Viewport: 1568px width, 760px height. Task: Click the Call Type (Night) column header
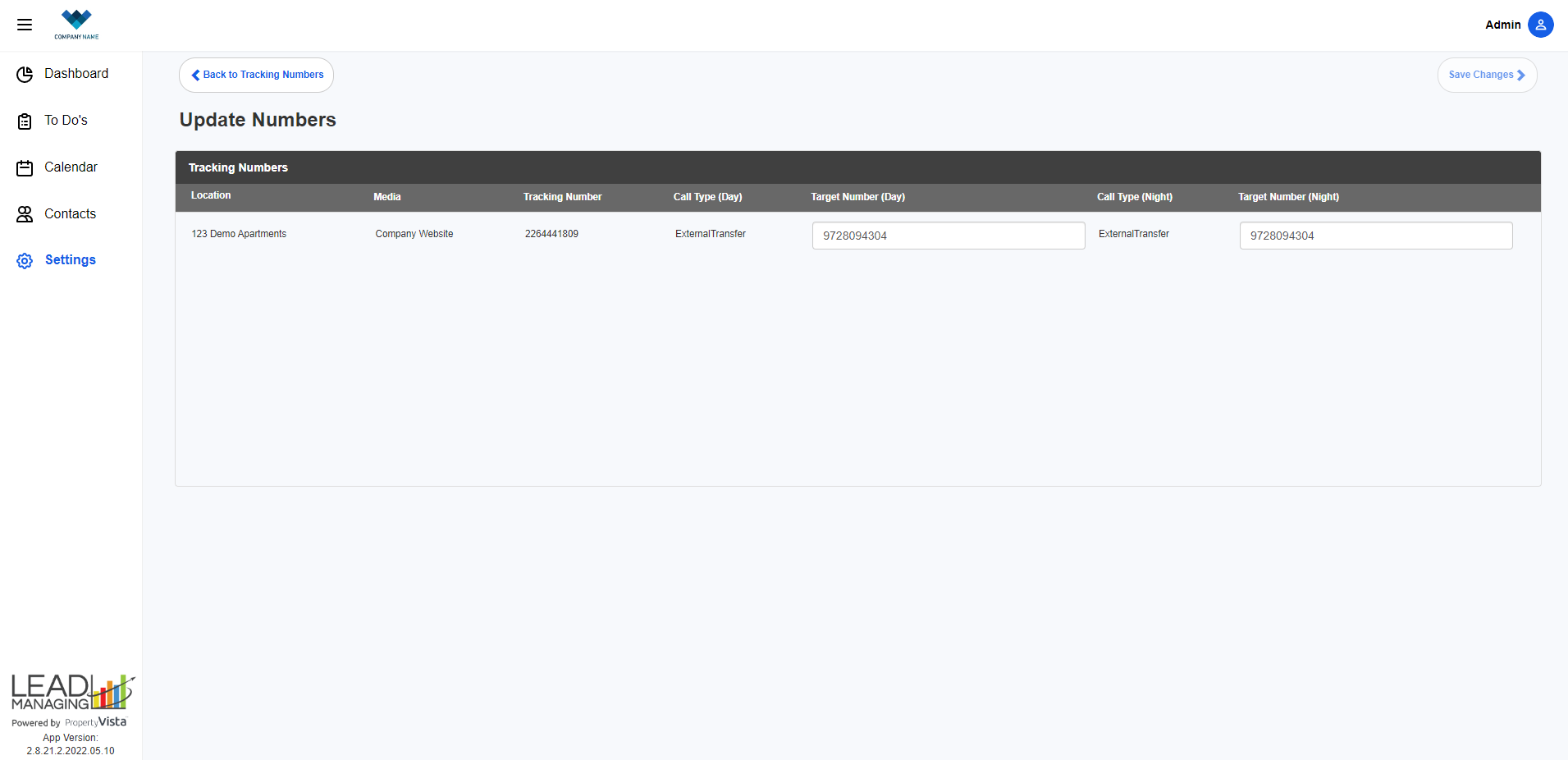coord(1135,197)
